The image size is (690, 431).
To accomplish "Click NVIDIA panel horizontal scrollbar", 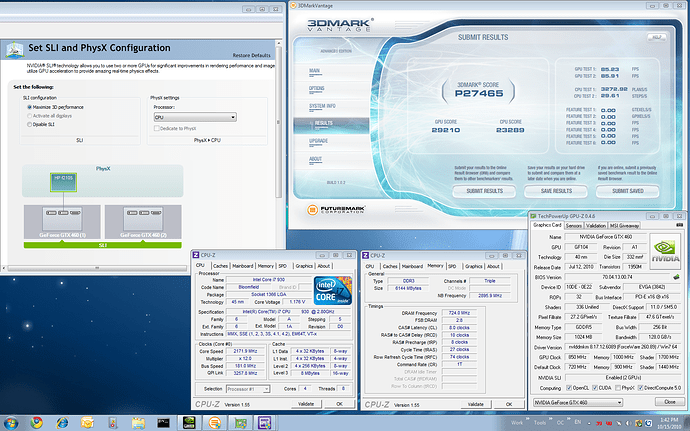I will pyautogui.click(x=97, y=268).
